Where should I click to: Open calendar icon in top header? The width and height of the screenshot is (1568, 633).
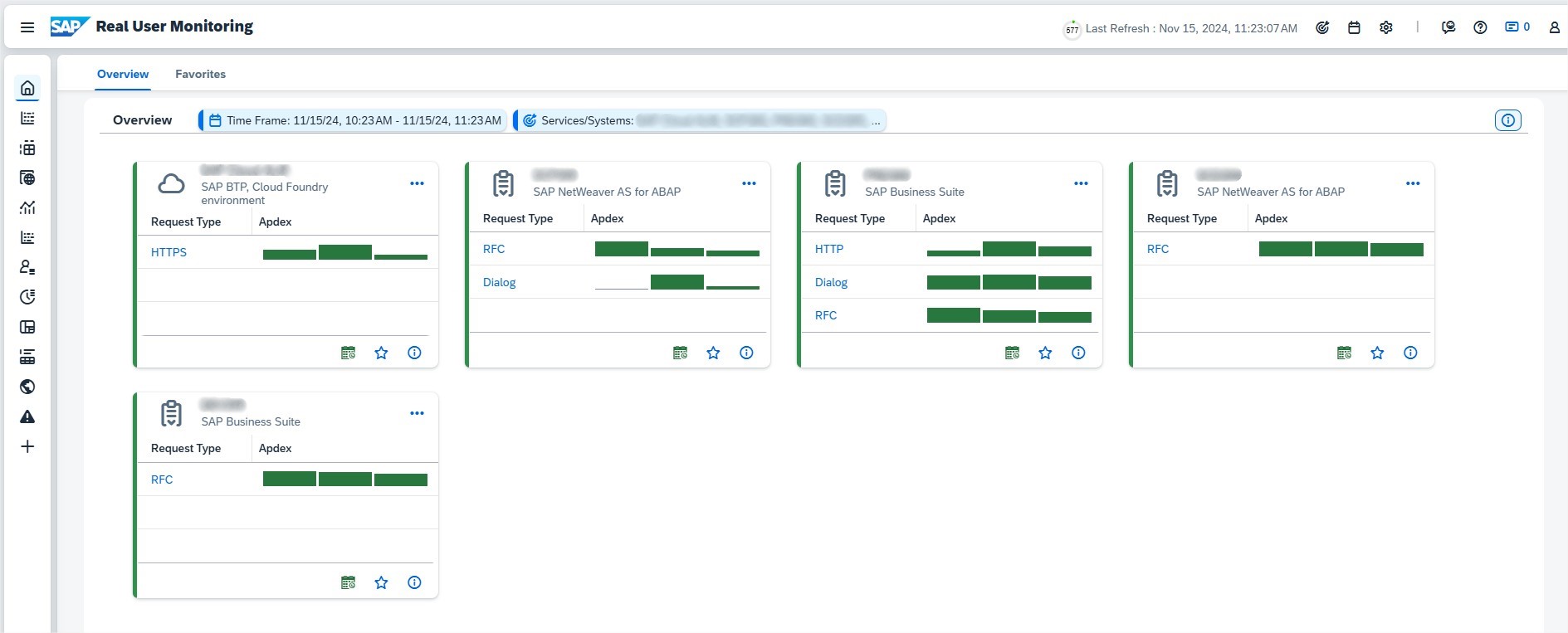[1354, 27]
